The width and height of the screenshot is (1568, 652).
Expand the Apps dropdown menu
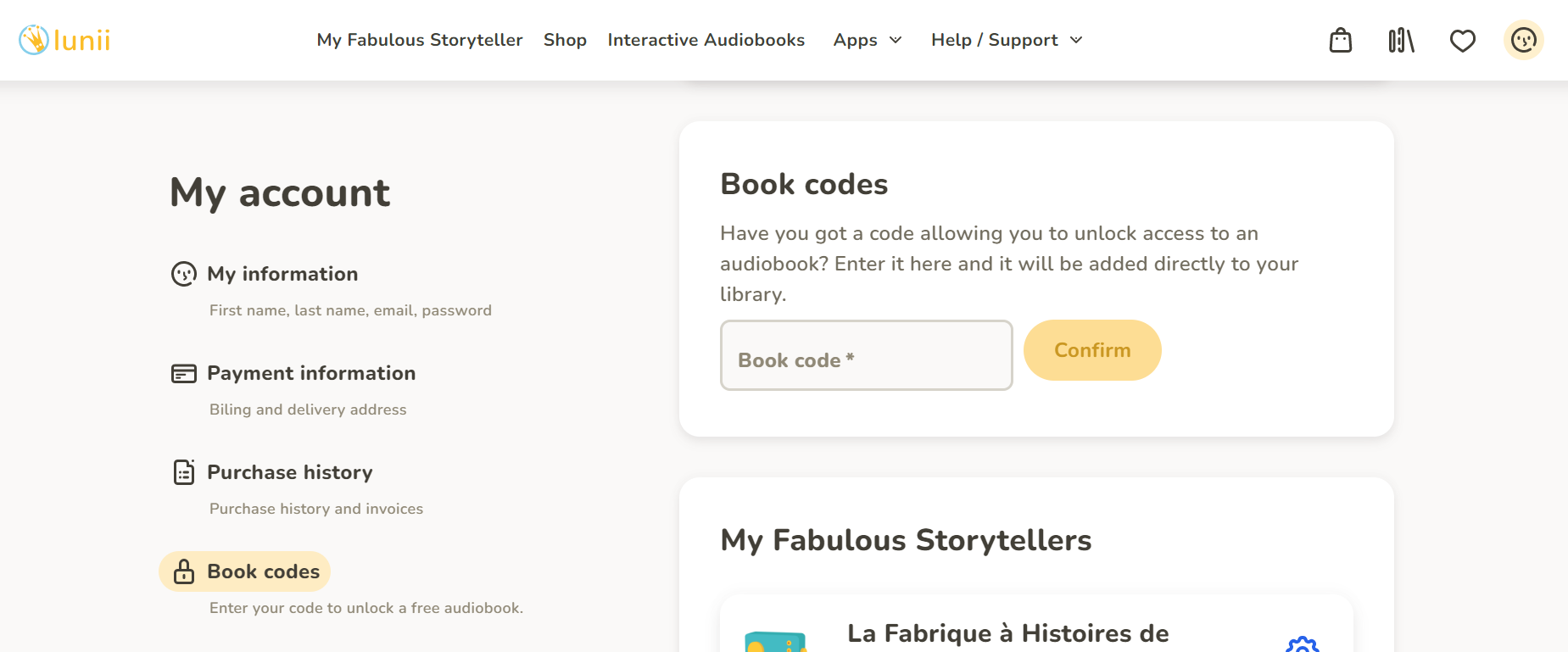point(868,40)
